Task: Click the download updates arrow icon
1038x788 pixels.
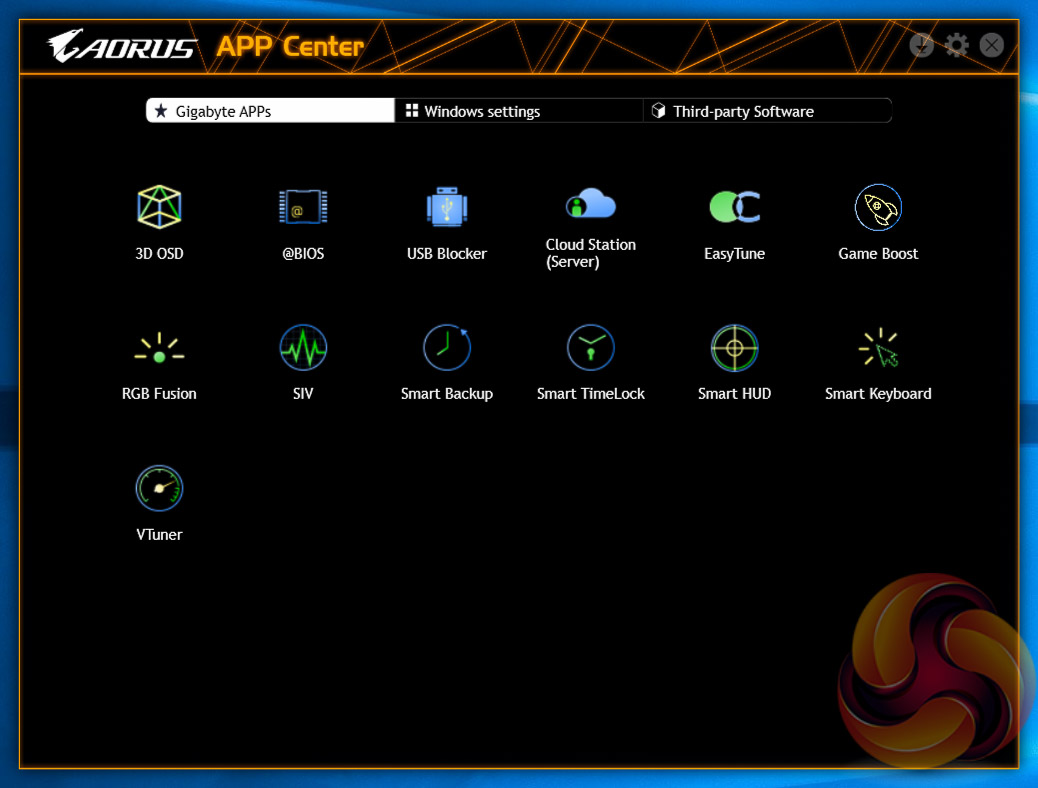Action: click(921, 45)
